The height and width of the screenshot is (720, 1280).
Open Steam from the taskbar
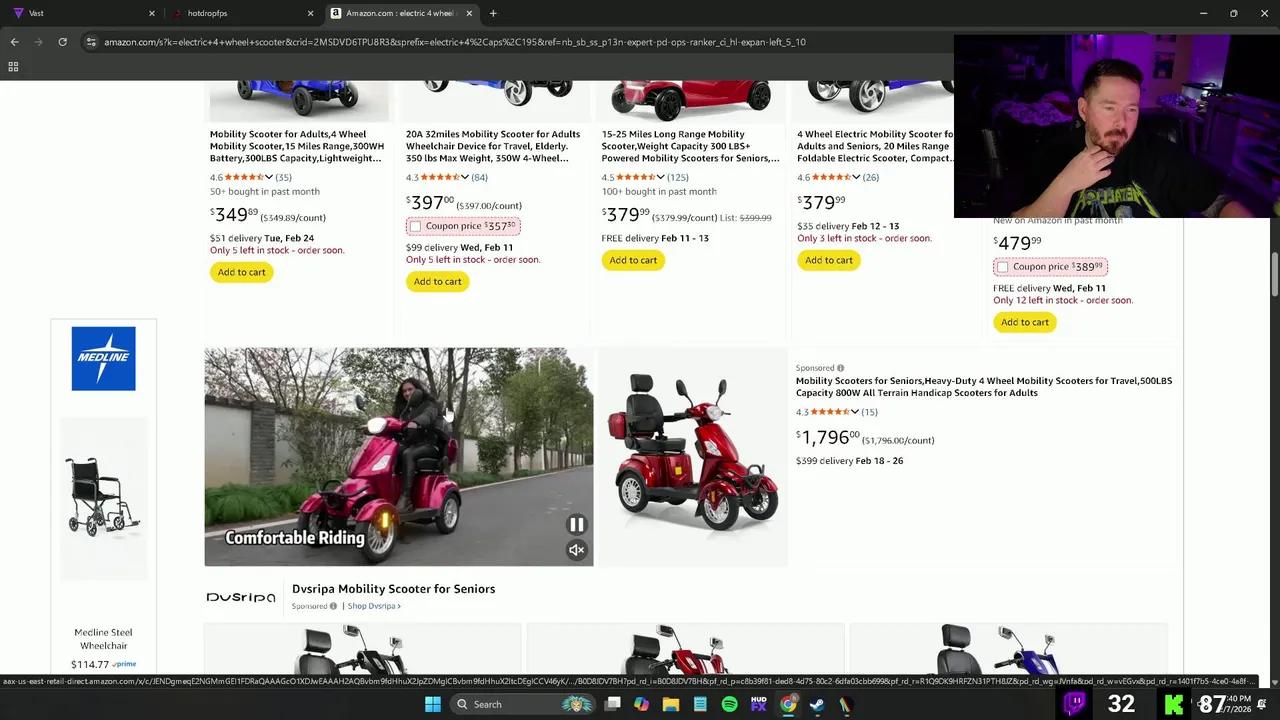pyautogui.click(x=817, y=704)
